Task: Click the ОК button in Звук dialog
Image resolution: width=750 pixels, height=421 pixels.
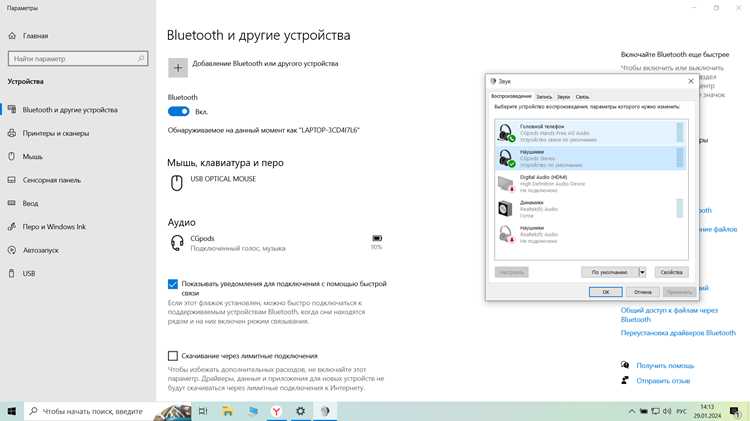Action: click(606, 292)
